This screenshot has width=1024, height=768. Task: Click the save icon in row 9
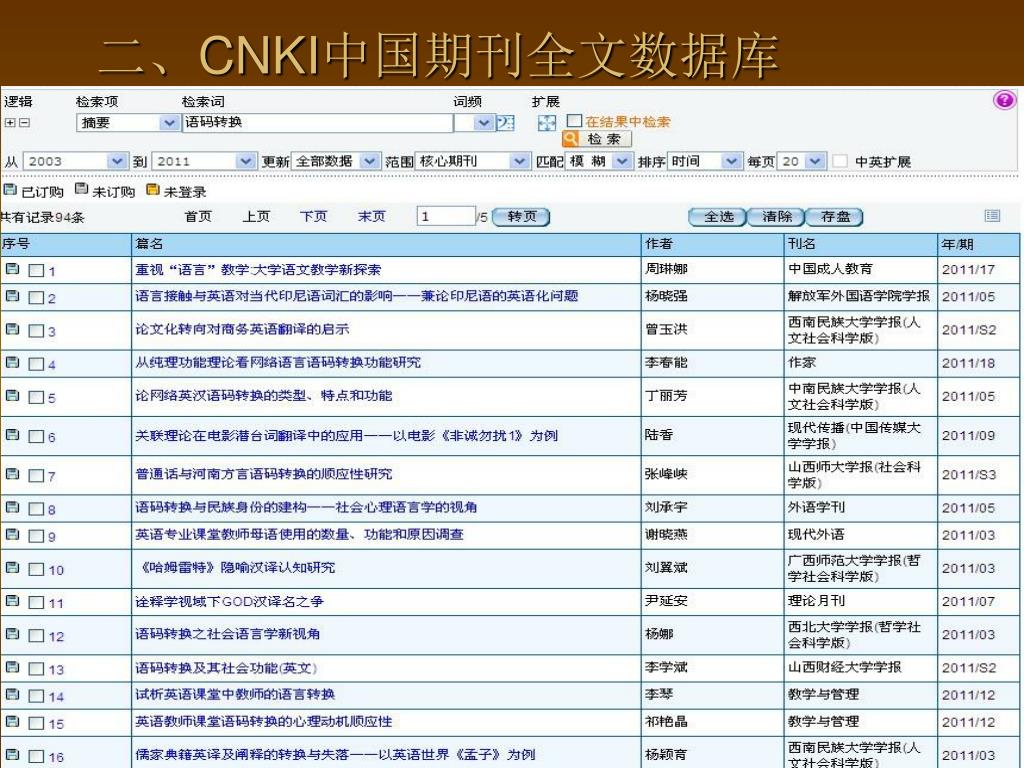[x=12, y=534]
